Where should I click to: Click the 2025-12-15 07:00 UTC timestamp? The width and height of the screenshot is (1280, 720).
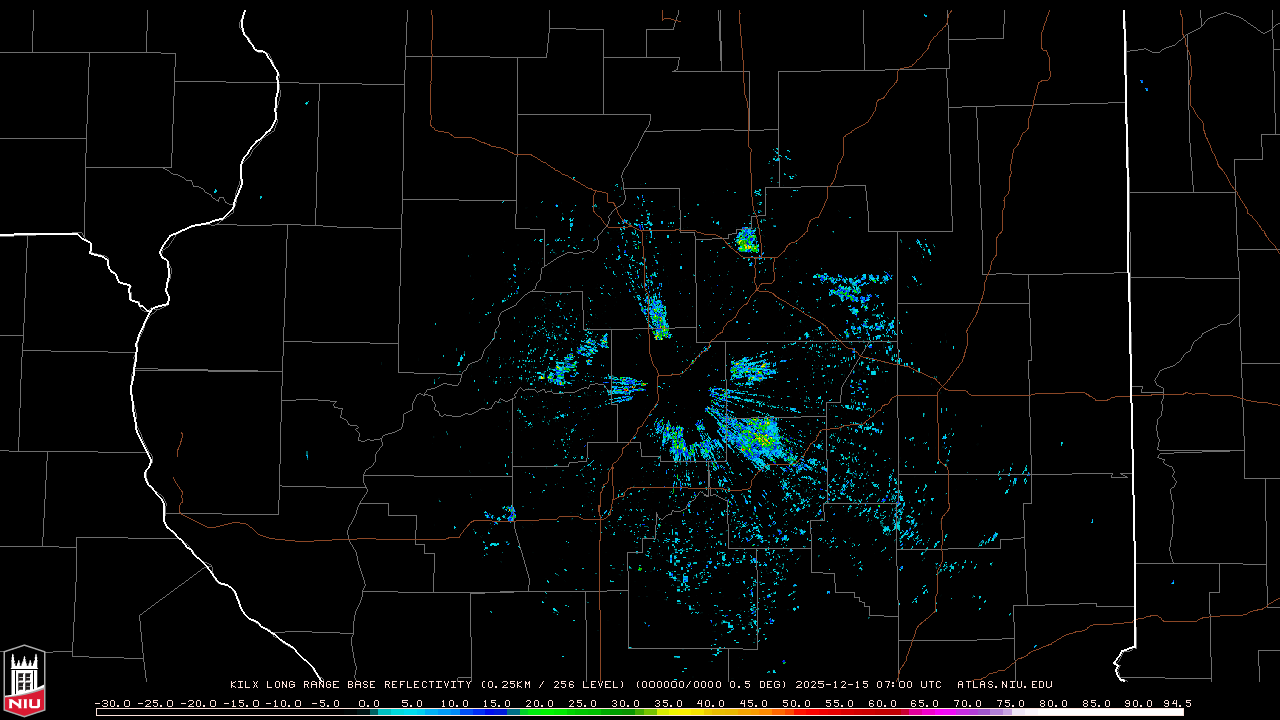coord(868,685)
